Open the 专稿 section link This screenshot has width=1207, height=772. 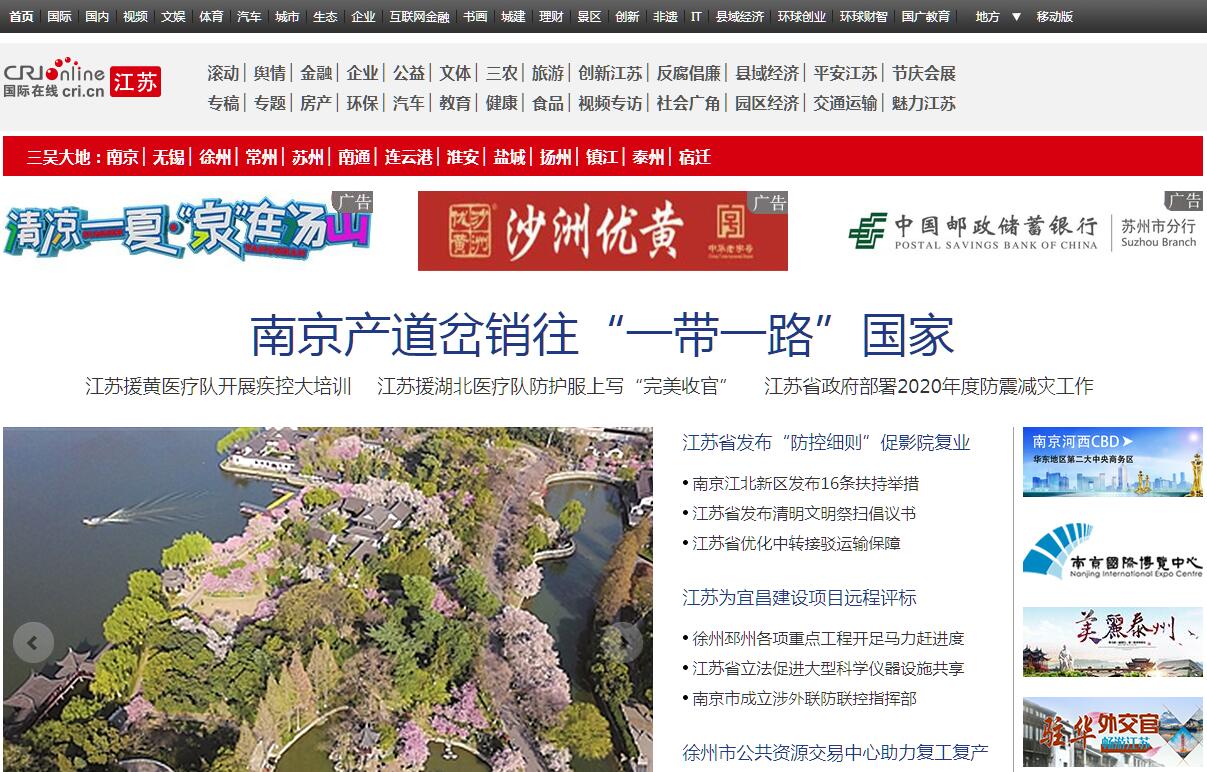[x=224, y=103]
